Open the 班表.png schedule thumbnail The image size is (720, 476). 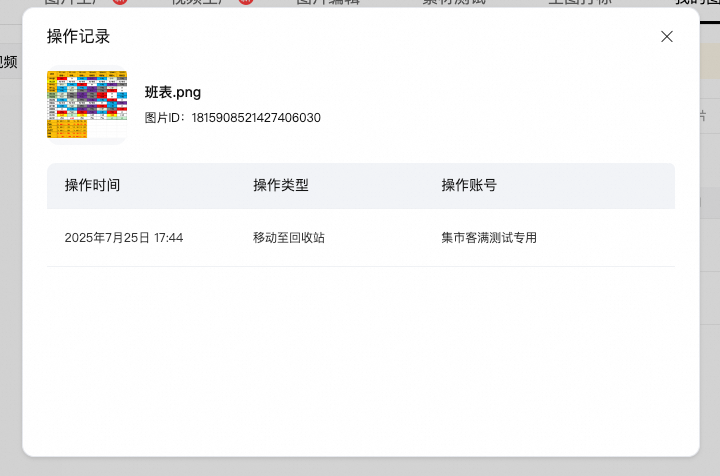87,105
